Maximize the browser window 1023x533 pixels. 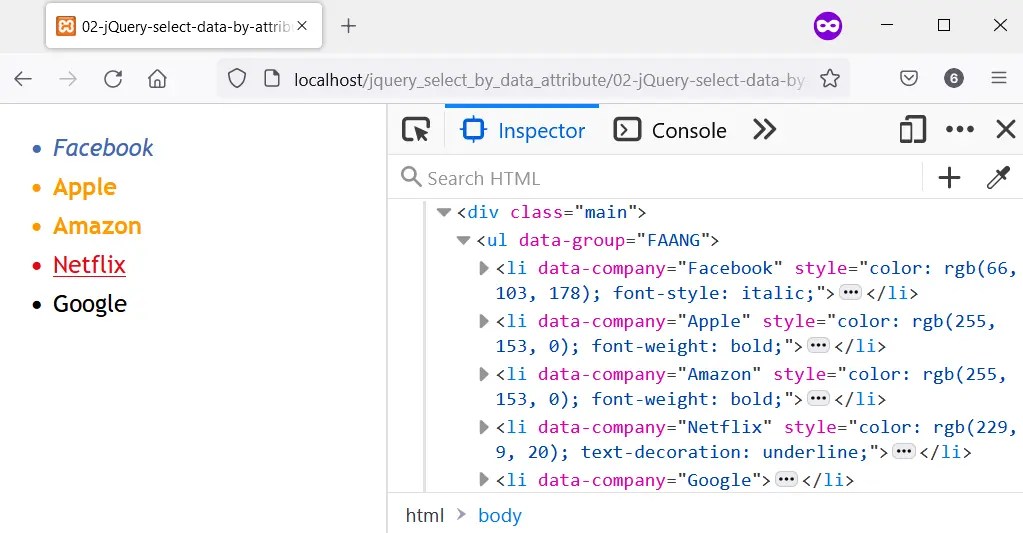[x=943, y=25]
